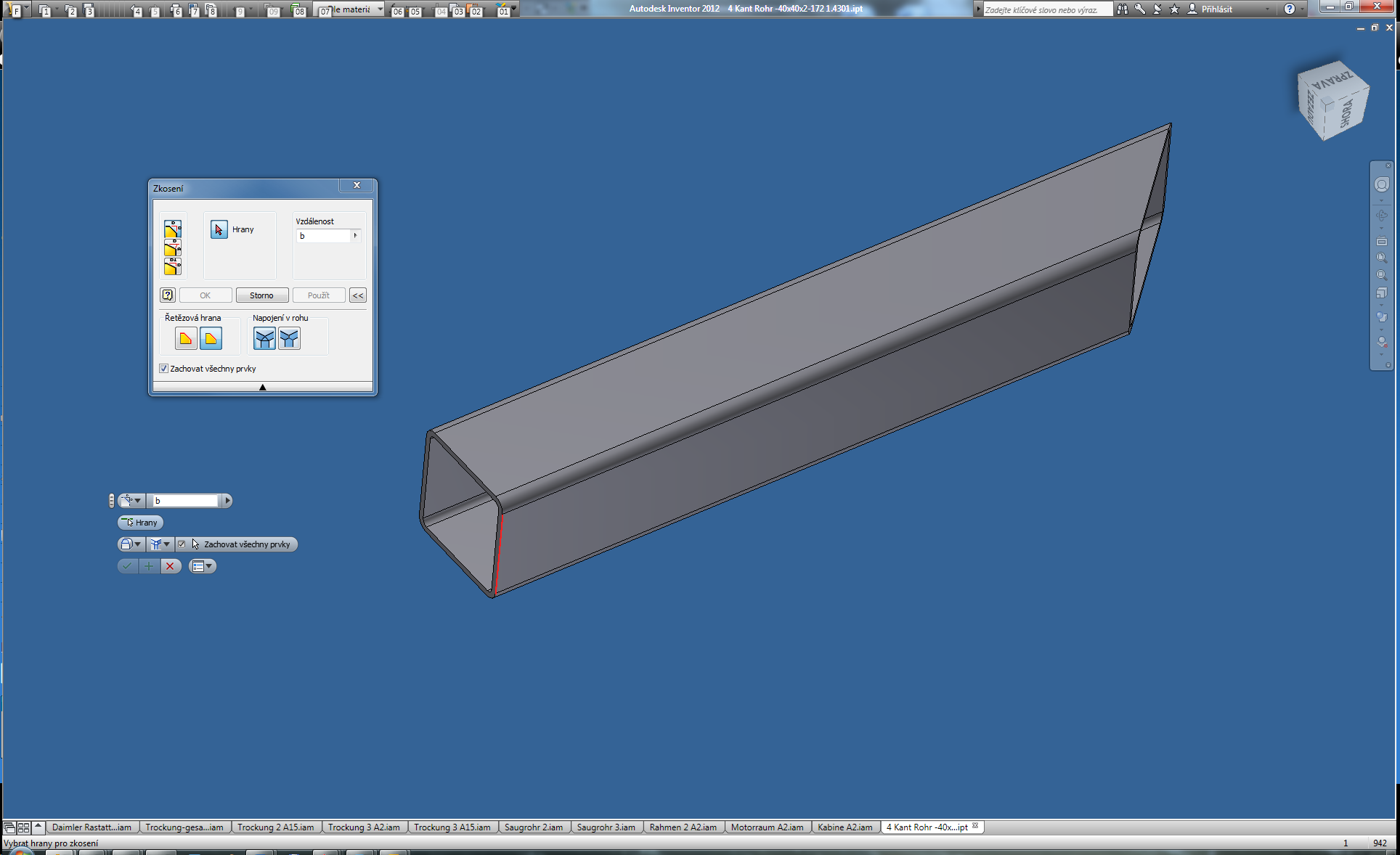This screenshot has height=855, width=1400.
Task: Choose the no-setback corner join icon
Action: pos(289,338)
